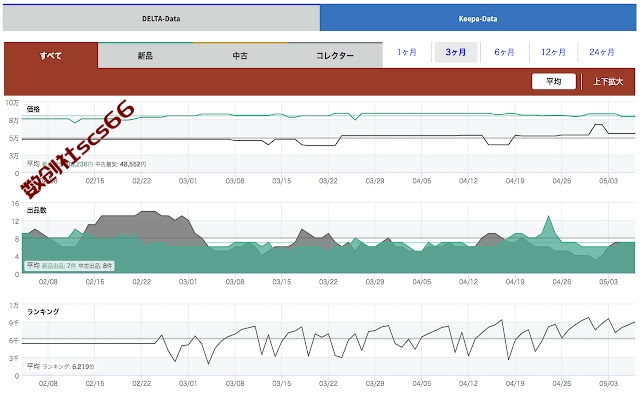640x400 pixels.
Task: Click the 新品出品: 7件 average label
Action: coord(59,266)
